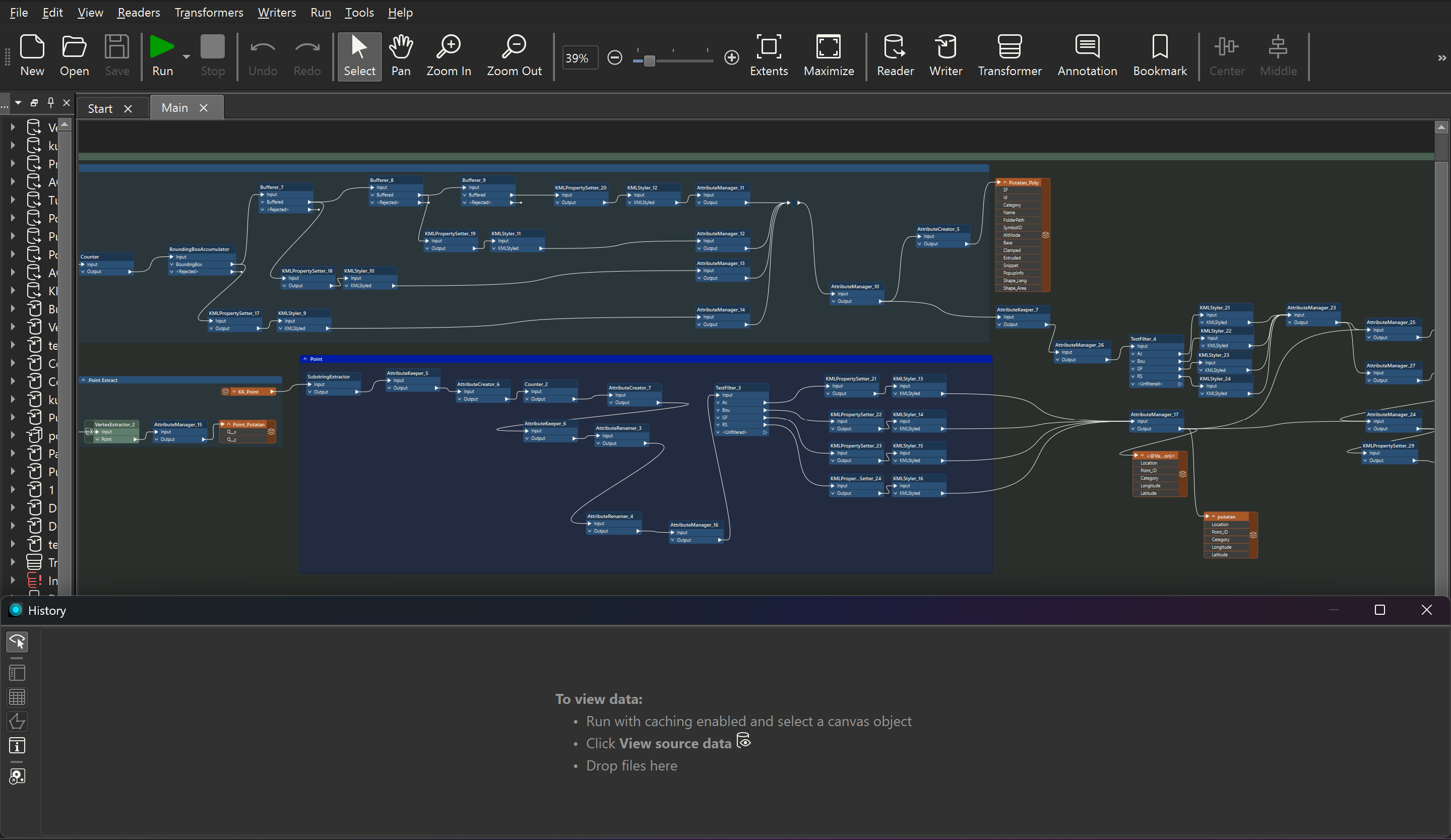
Task: Open the Transformers menu
Action: [209, 12]
